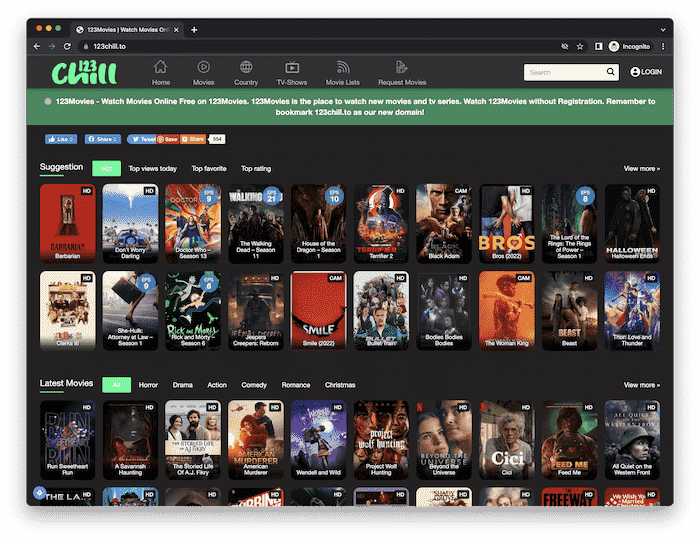Click the tracking-blocked eye icon
Screen dimensions: 700x541
click(x=565, y=46)
